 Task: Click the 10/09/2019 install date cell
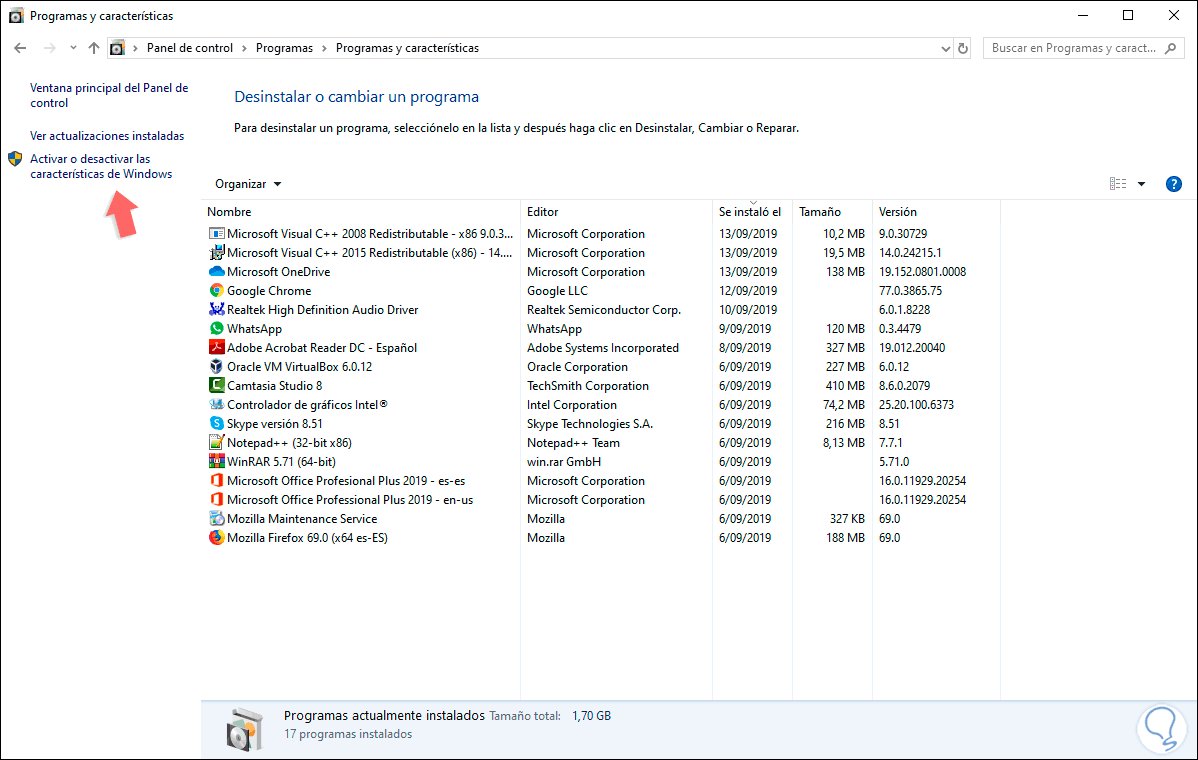tap(748, 309)
